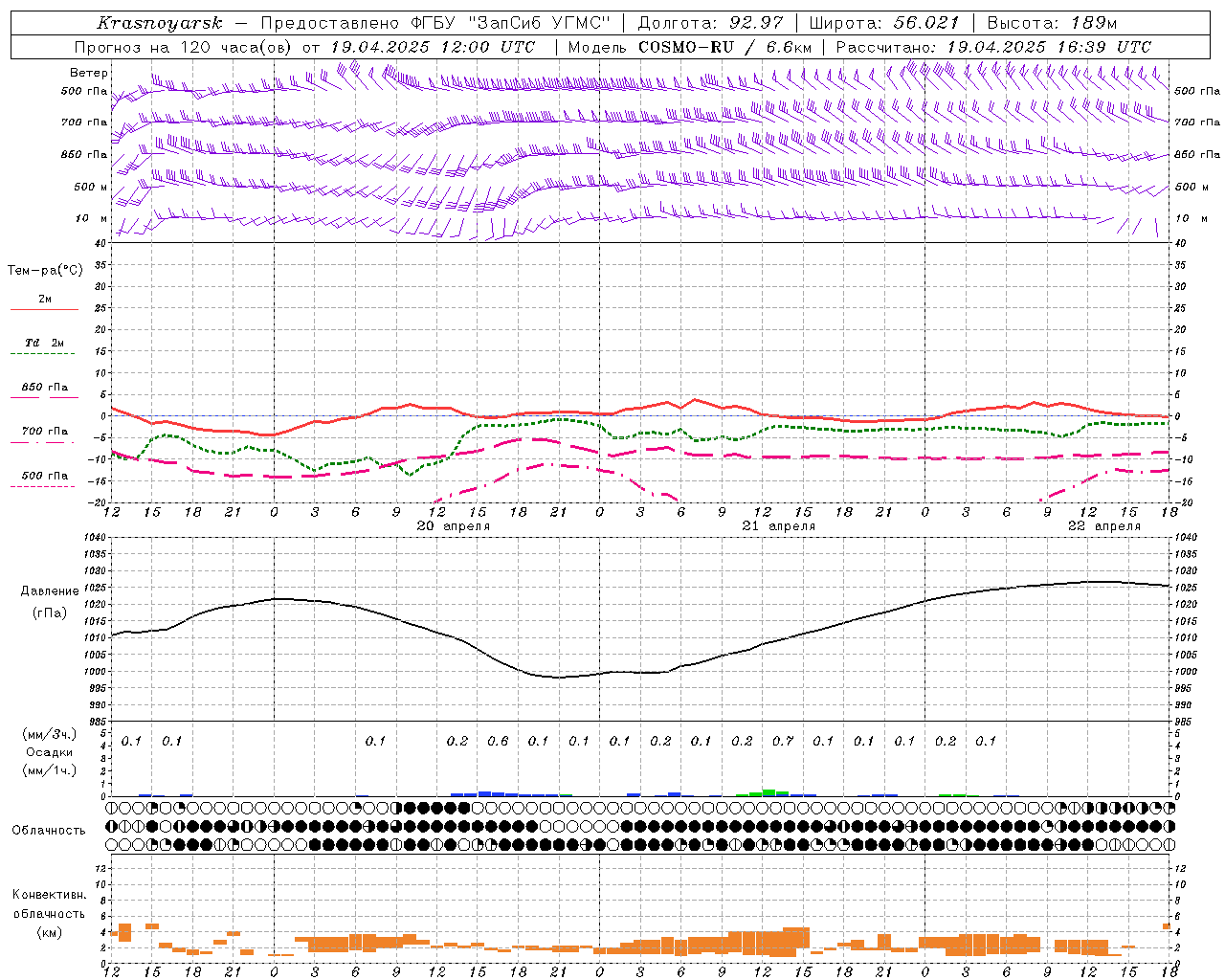Click the green dashed line sample under 'Td 2м'
The height and width of the screenshot is (980, 1225).
(42, 354)
